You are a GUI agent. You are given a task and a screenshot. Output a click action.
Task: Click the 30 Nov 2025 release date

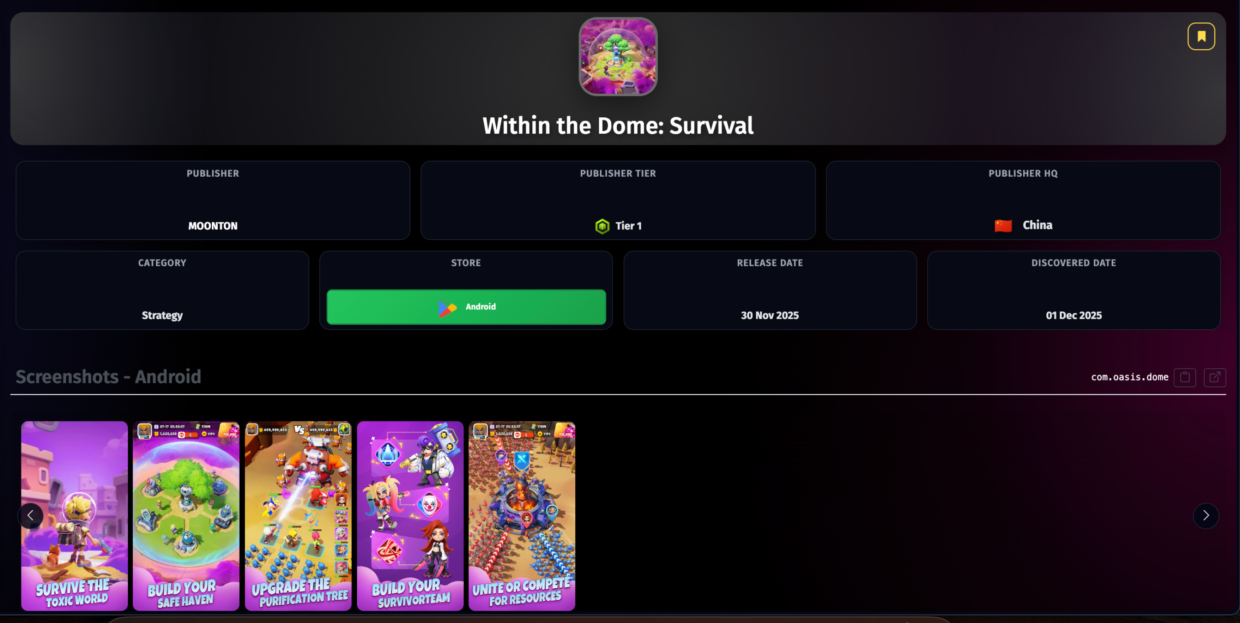pos(770,315)
